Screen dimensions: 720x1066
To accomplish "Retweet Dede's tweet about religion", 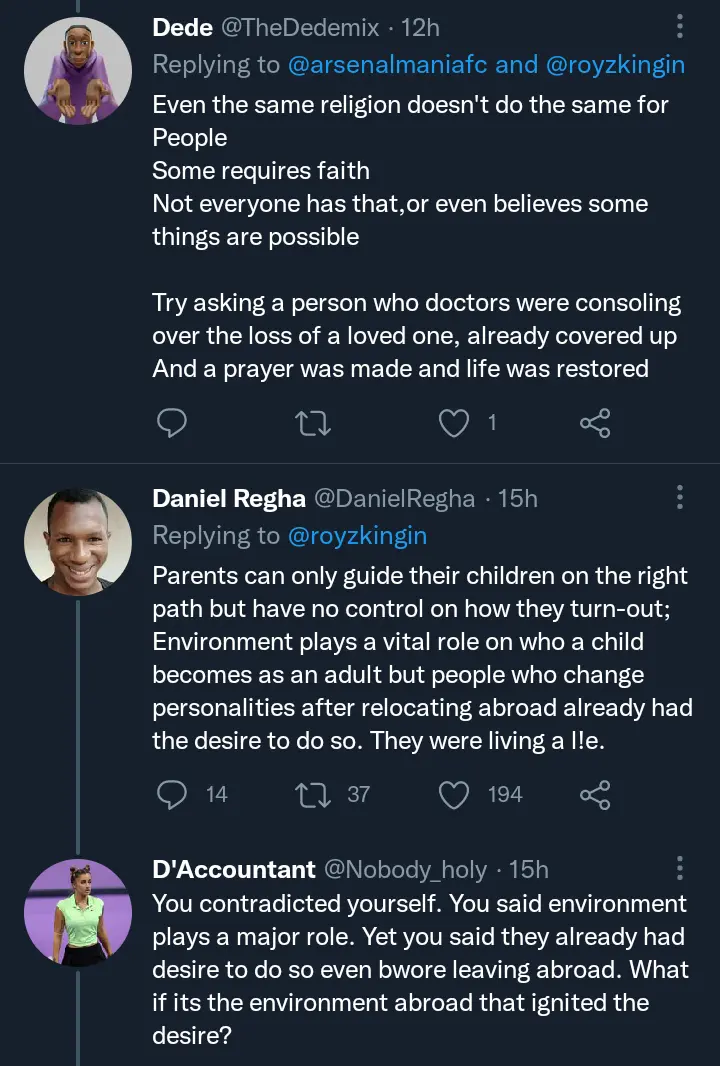I will (314, 424).
